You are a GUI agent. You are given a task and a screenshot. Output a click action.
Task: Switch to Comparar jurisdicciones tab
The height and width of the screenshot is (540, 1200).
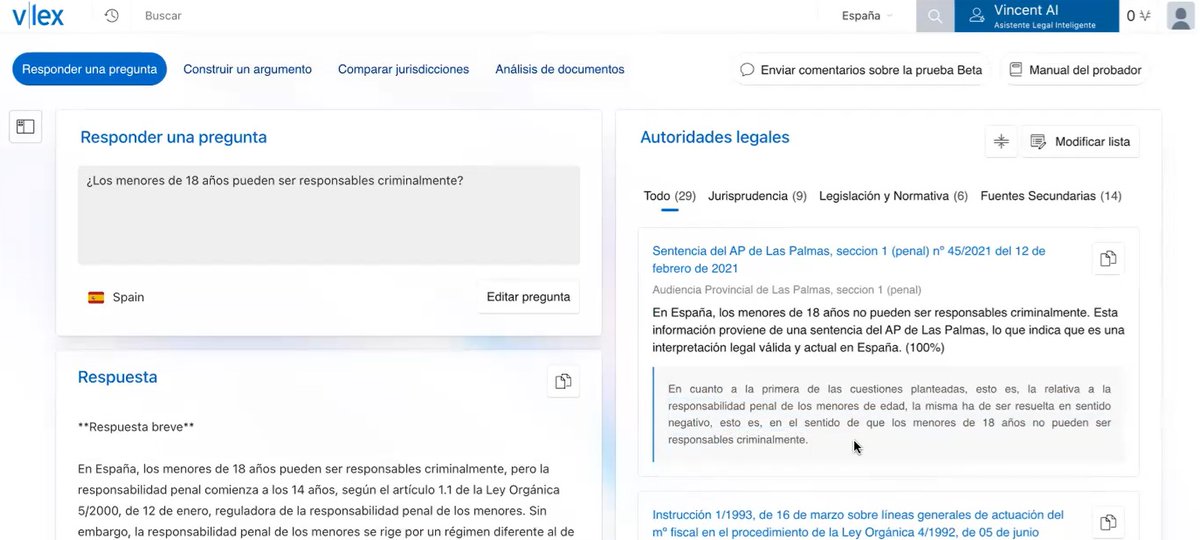(403, 70)
